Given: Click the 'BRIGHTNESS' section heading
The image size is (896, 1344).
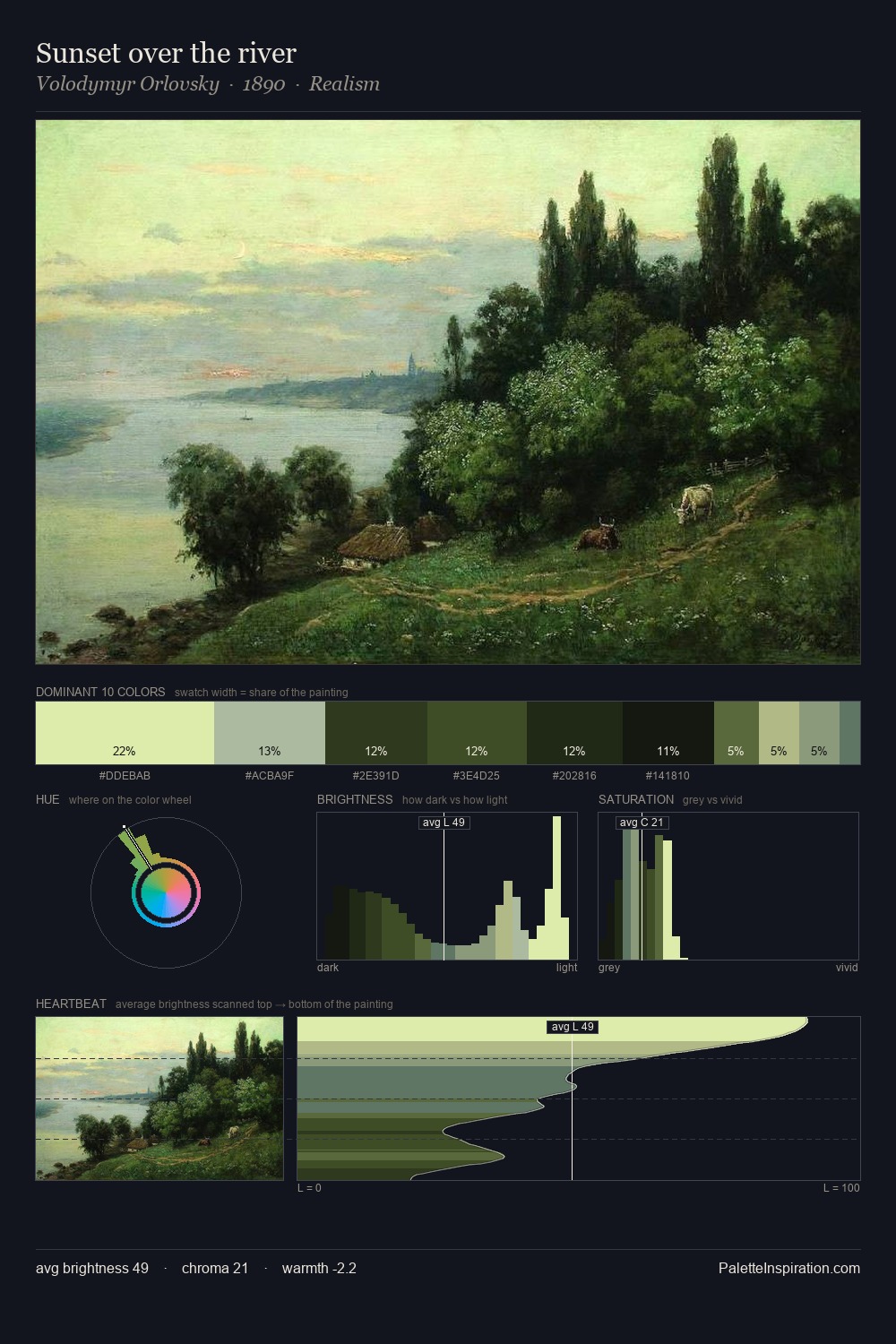Looking at the screenshot, I should pyautogui.click(x=355, y=799).
